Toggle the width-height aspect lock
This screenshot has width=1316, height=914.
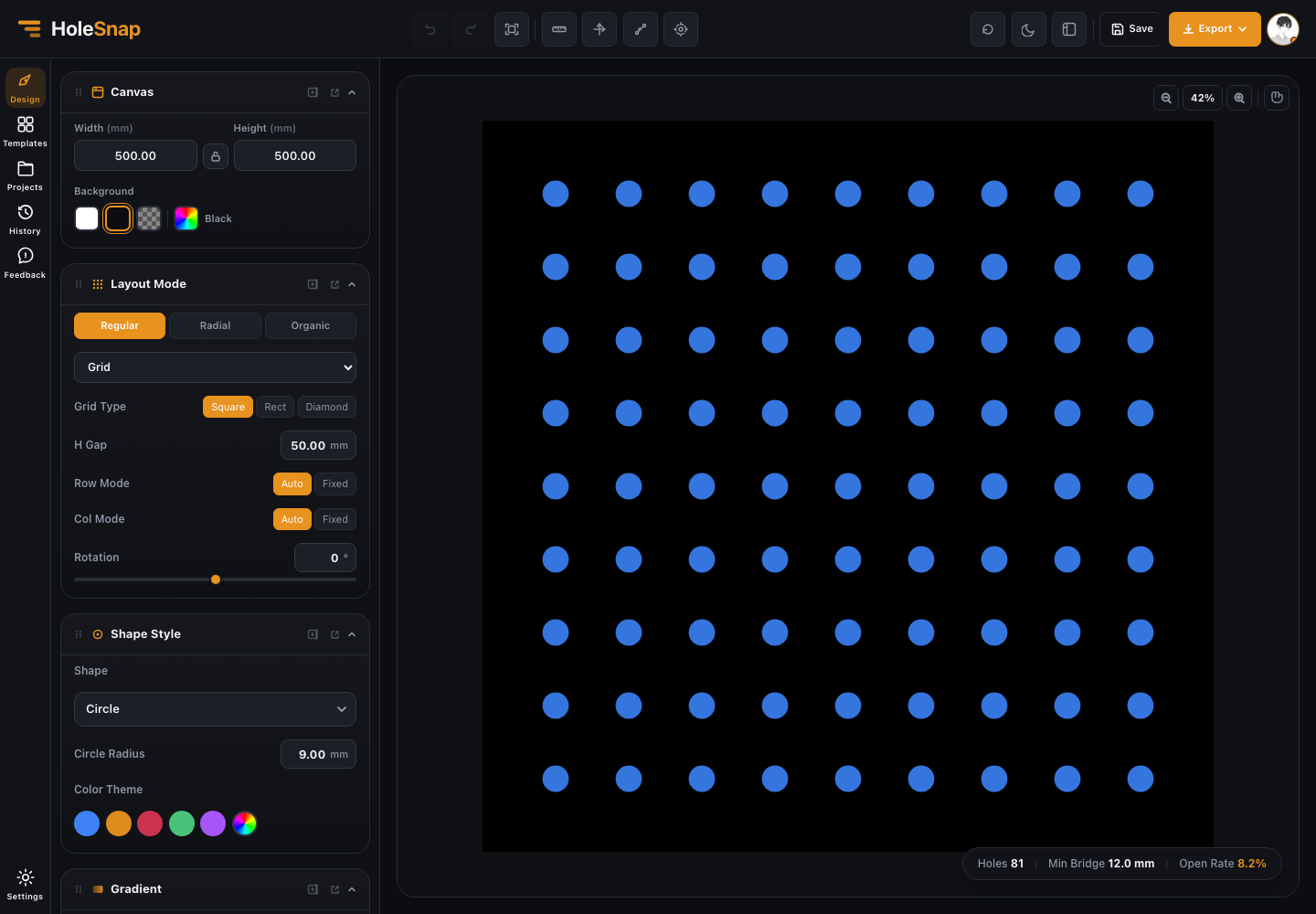click(216, 156)
